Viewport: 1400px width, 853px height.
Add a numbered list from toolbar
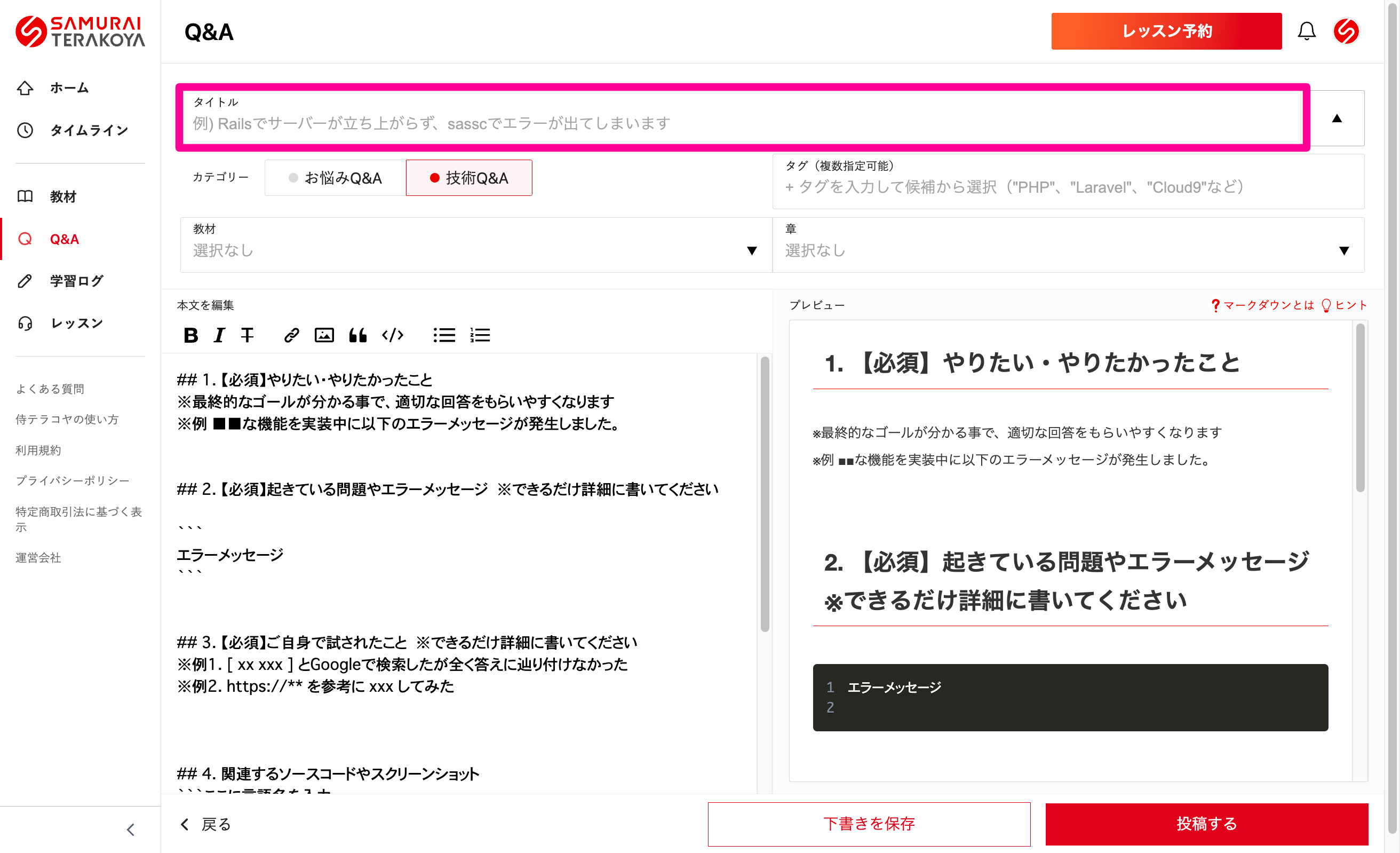pyautogui.click(x=480, y=335)
